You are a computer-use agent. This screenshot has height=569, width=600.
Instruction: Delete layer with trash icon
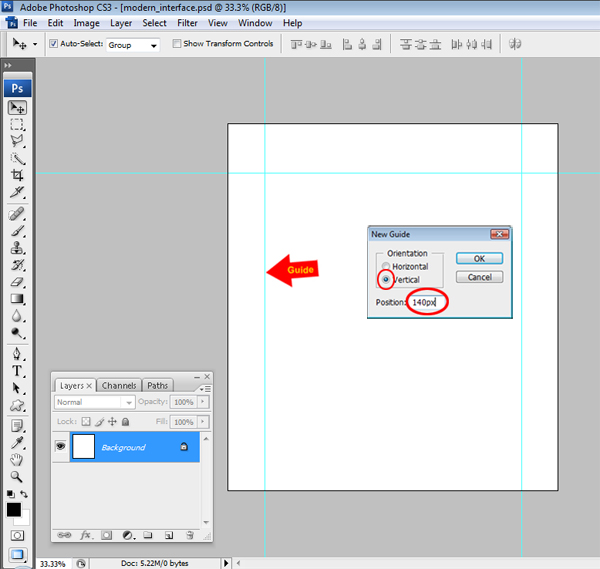[x=190, y=535]
